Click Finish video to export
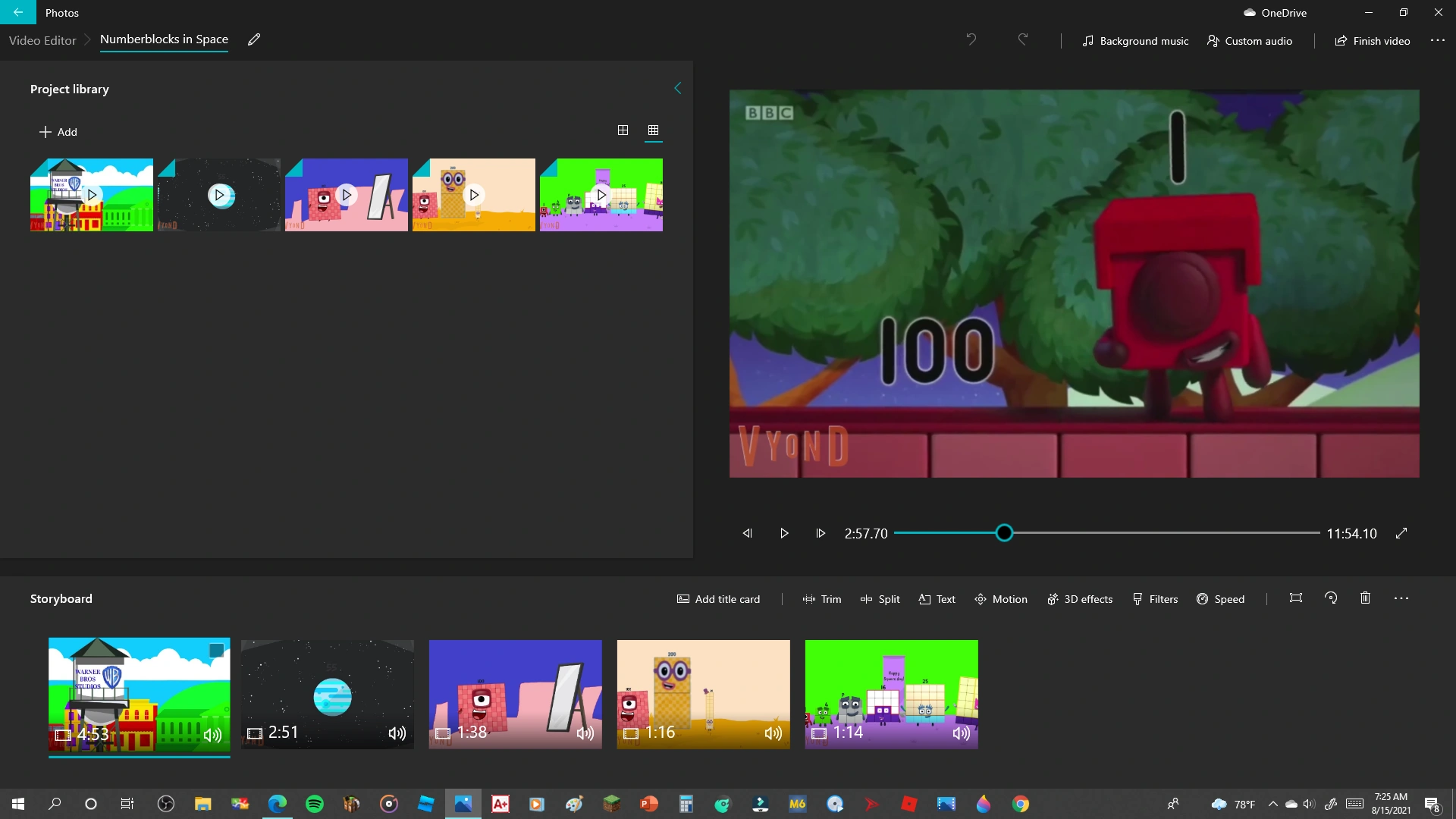This screenshot has height=819, width=1456. [x=1371, y=41]
